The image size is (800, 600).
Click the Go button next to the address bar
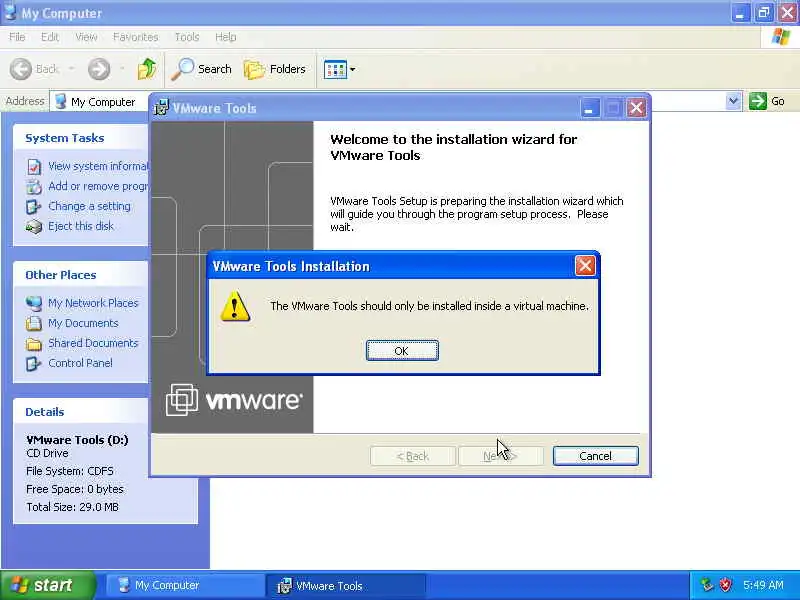coord(767,101)
